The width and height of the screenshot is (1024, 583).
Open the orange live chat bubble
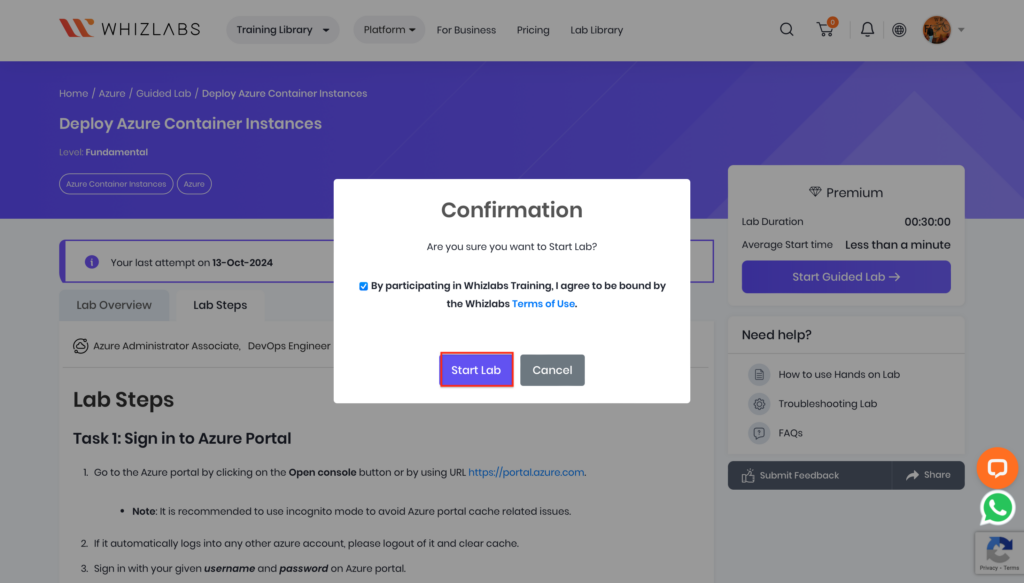point(997,467)
